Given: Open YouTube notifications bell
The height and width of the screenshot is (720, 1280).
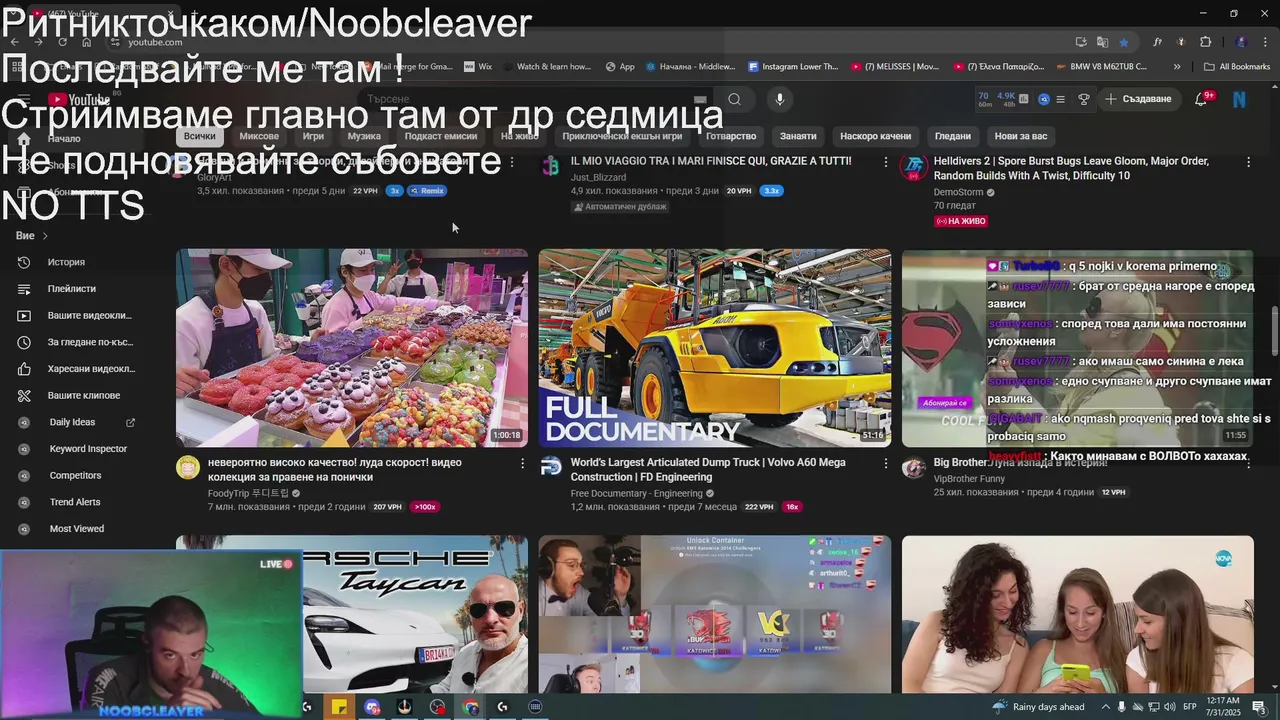Looking at the screenshot, I should pos(1202,99).
